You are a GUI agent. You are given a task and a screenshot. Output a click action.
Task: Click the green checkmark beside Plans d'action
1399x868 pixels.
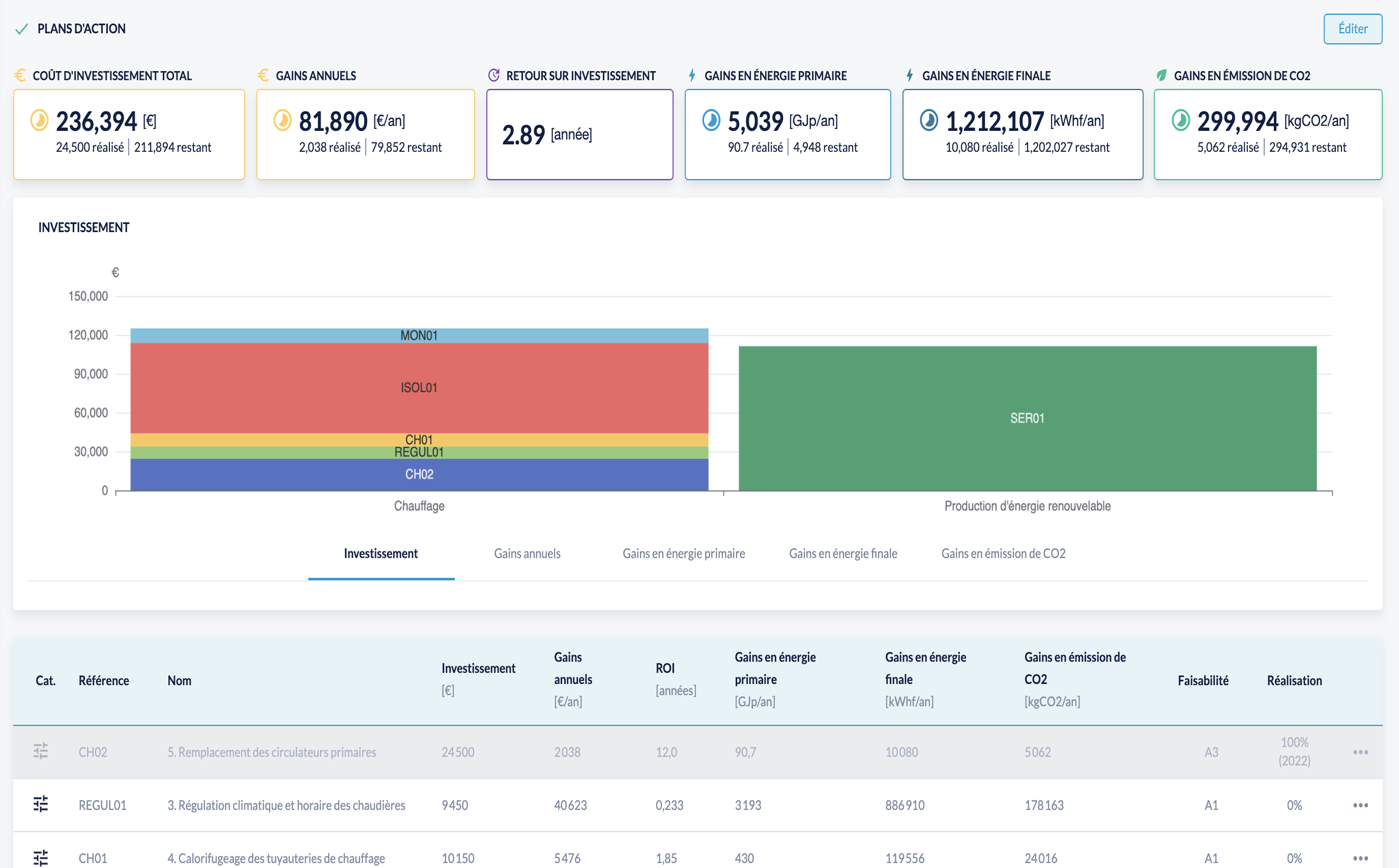pos(22,30)
